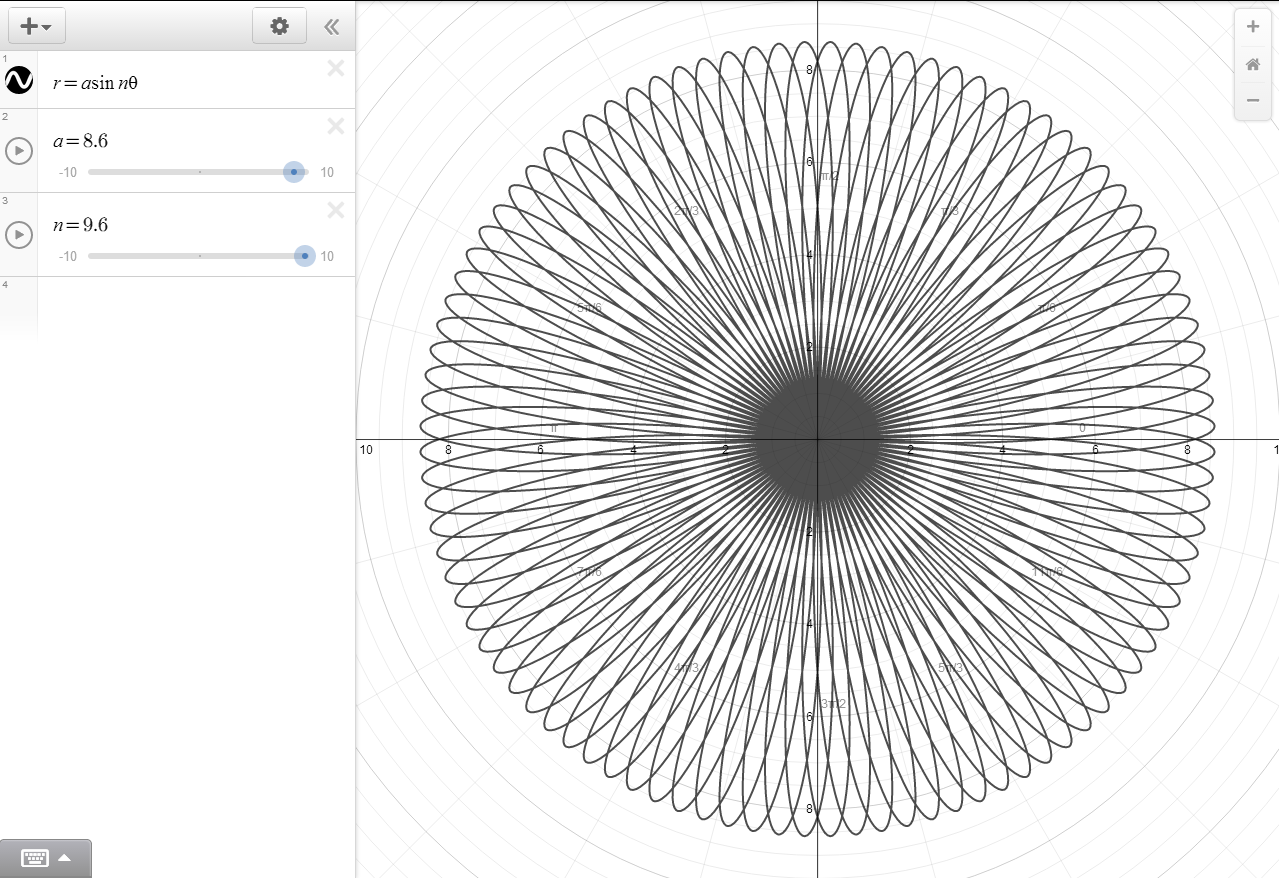Set upper bound 10 of slider a
1279x878 pixels.
click(x=327, y=172)
